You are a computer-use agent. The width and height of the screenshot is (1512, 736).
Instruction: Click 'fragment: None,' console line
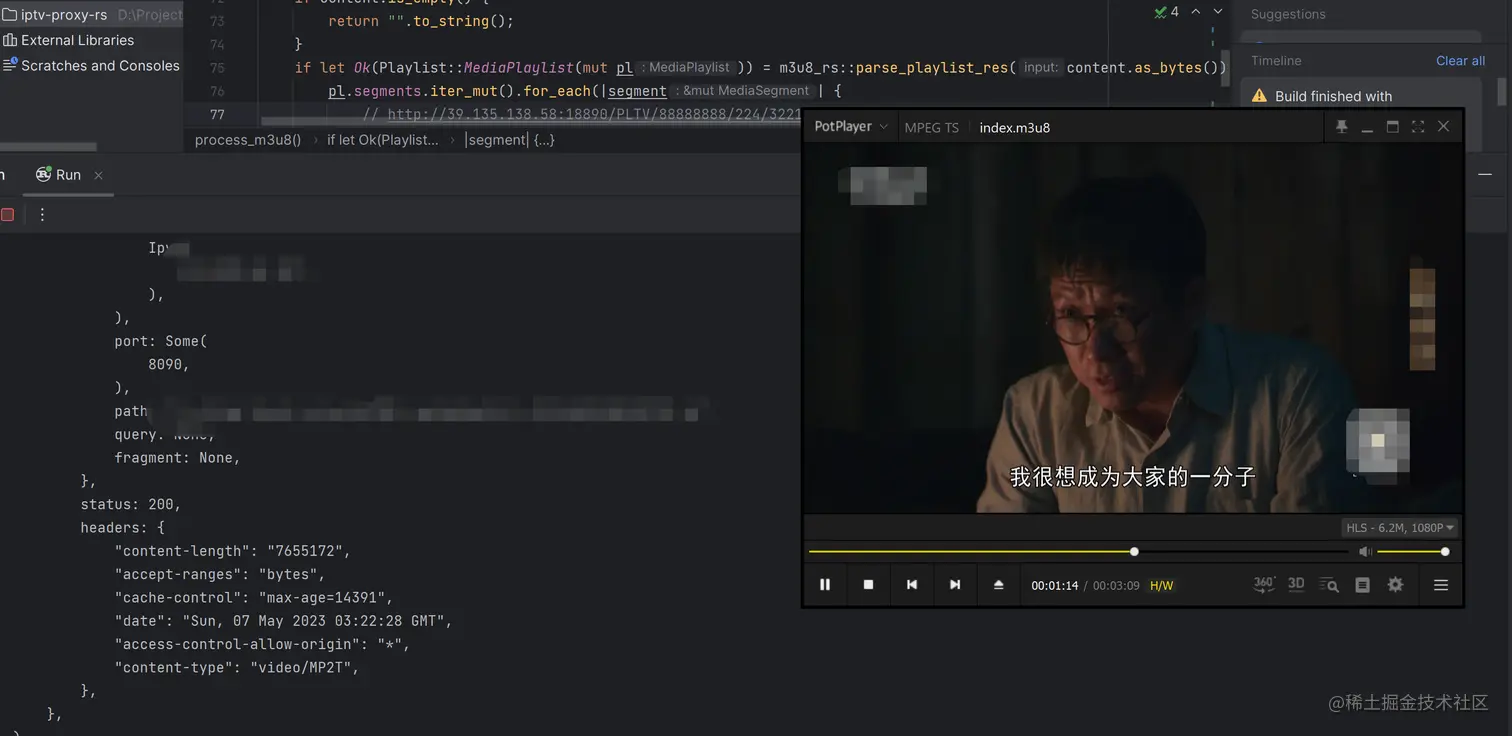178,458
